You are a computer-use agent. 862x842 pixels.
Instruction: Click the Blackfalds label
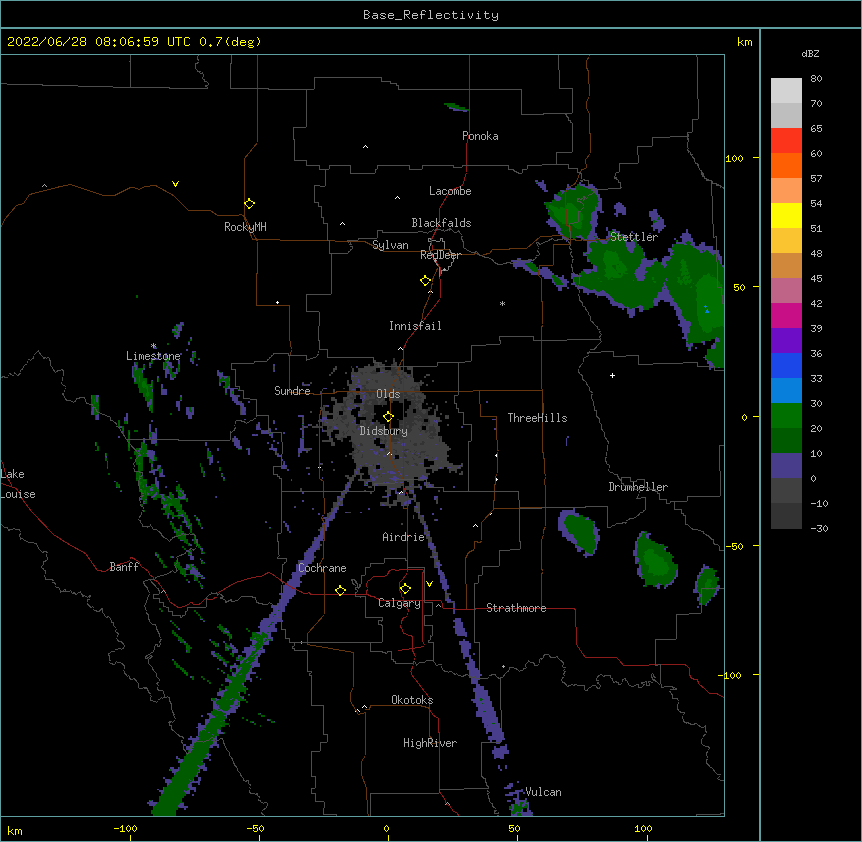[x=441, y=223]
